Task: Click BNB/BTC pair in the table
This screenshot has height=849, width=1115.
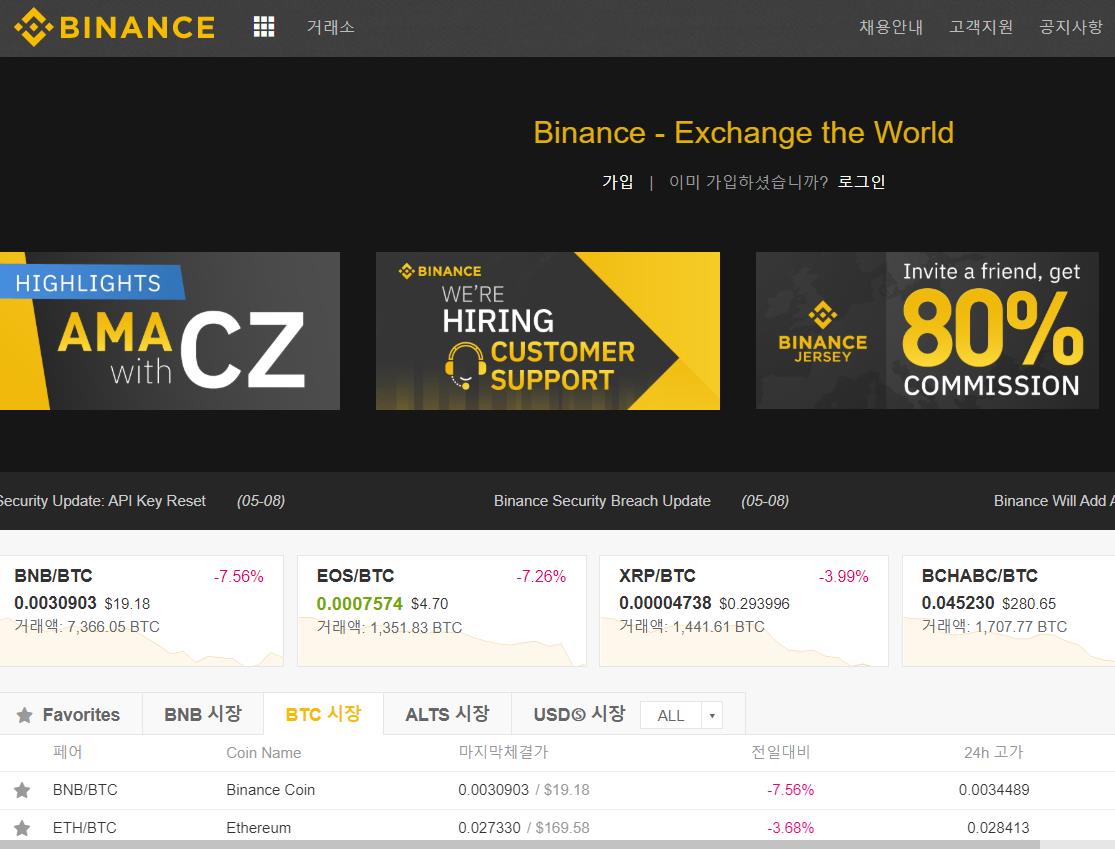Action: [x=85, y=790]
